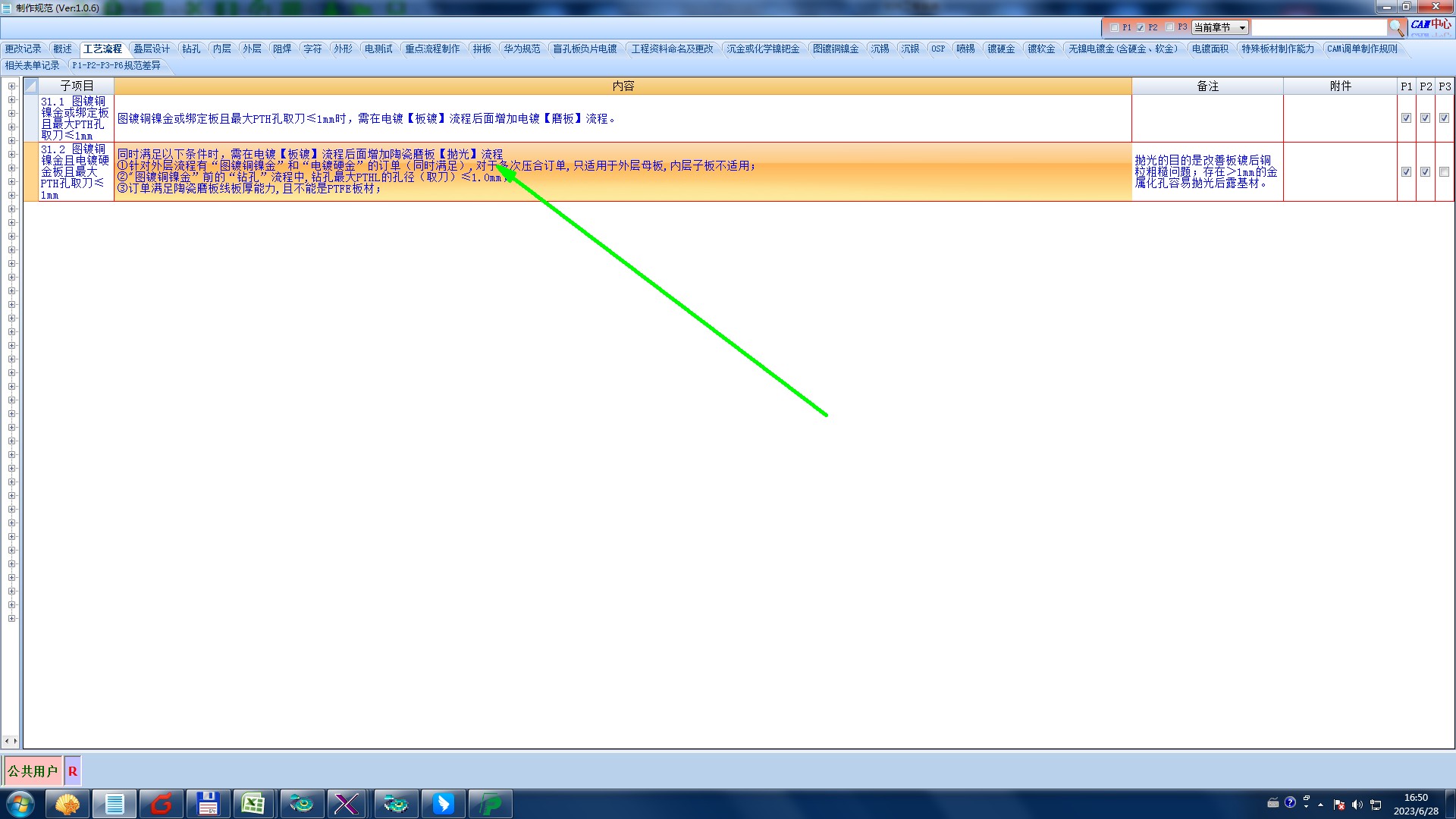This screenshot has height=819, width=1456.
Task: Click the red G taskbar icon
Action: (161, 804)
